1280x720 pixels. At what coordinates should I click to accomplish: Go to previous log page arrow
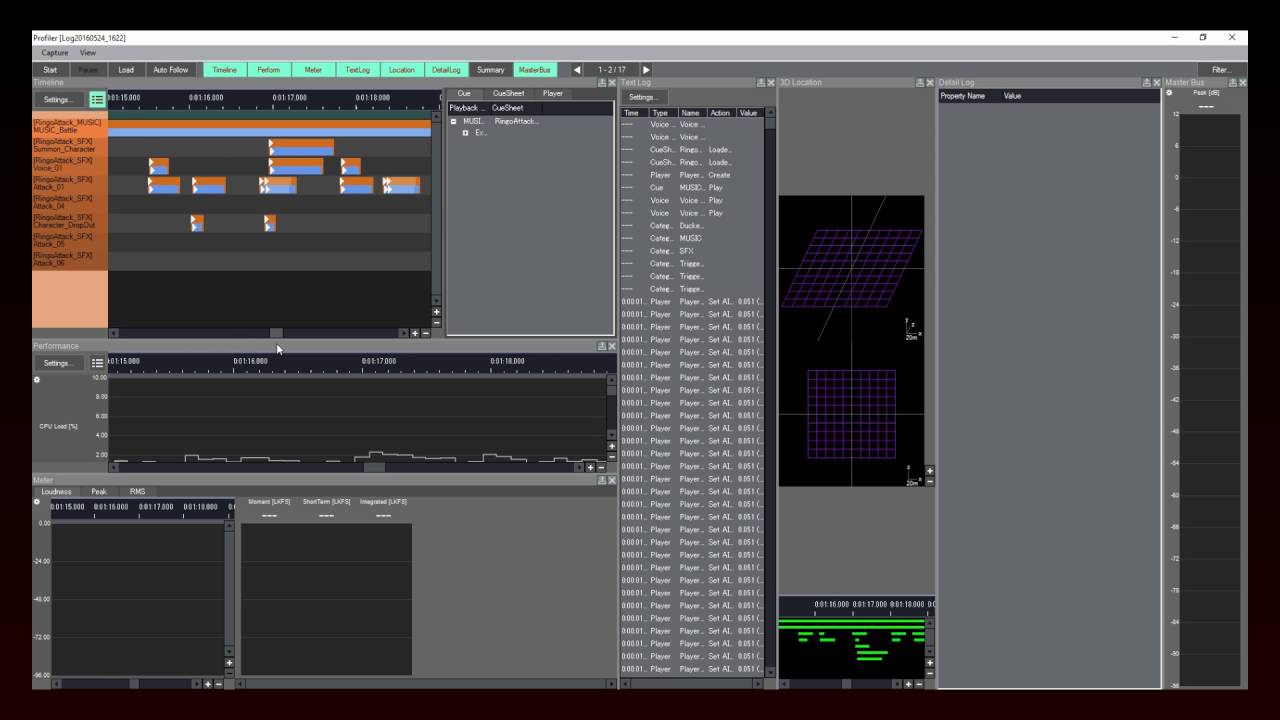point(577,70)
